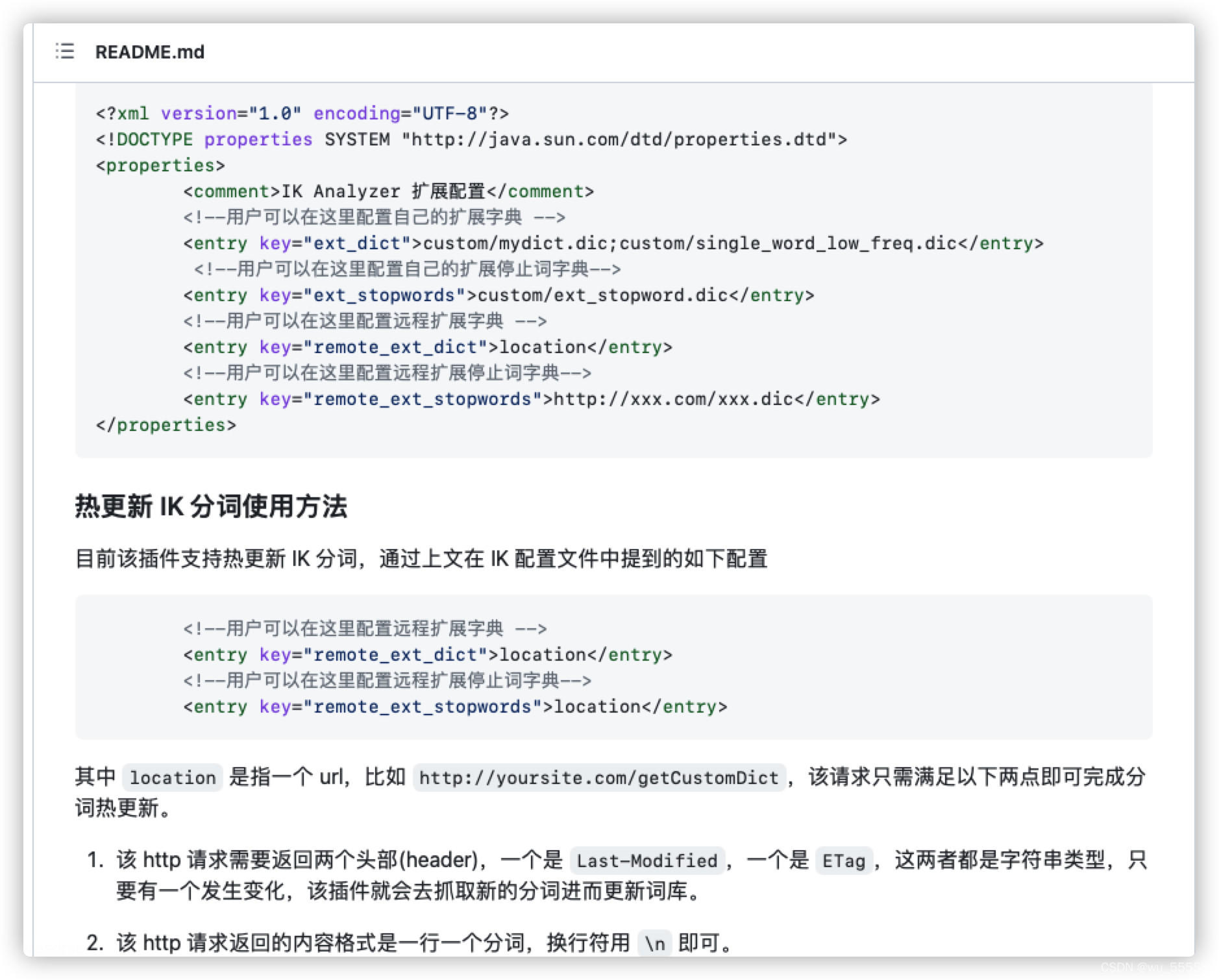The height and width of the screenshot is (980, 1219).
Task: Click the ext_stopwords entry line
Action: click(x=499, y=295)
